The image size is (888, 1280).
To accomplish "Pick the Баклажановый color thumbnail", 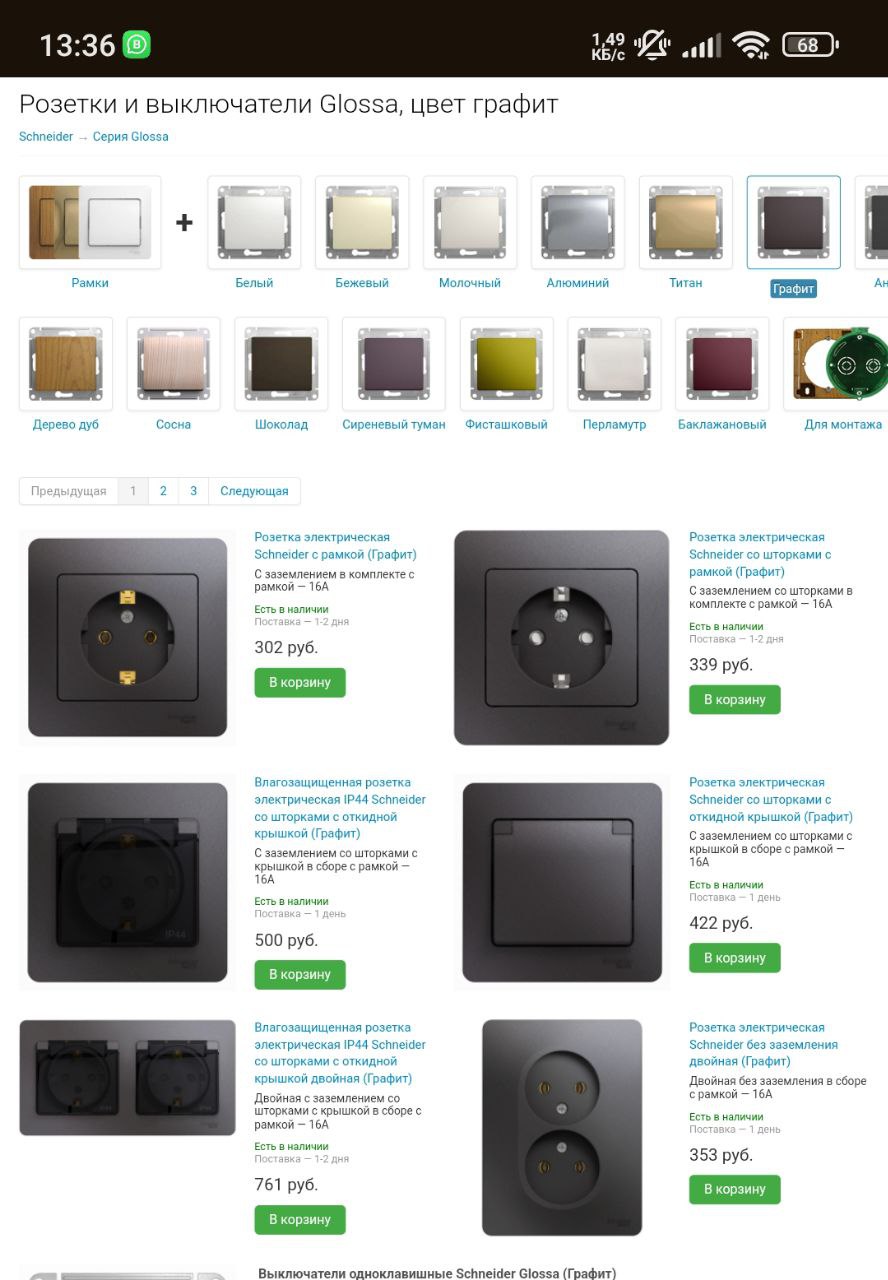I will tap(722, 365).
